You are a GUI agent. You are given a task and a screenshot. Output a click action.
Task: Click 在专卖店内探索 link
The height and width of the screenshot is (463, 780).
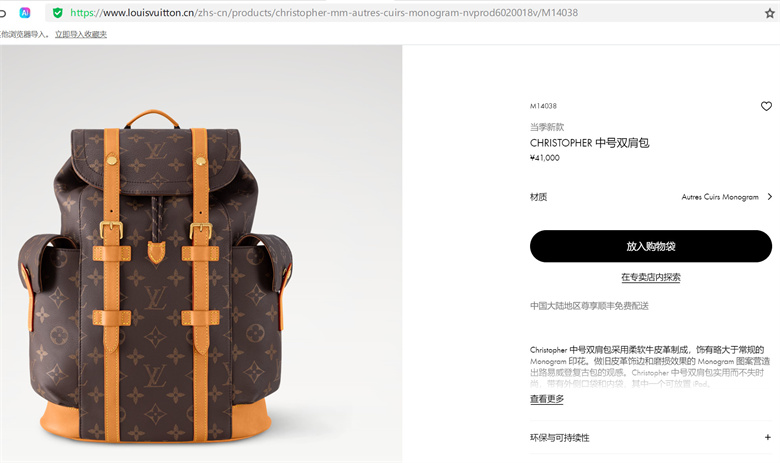click(651, 277)
